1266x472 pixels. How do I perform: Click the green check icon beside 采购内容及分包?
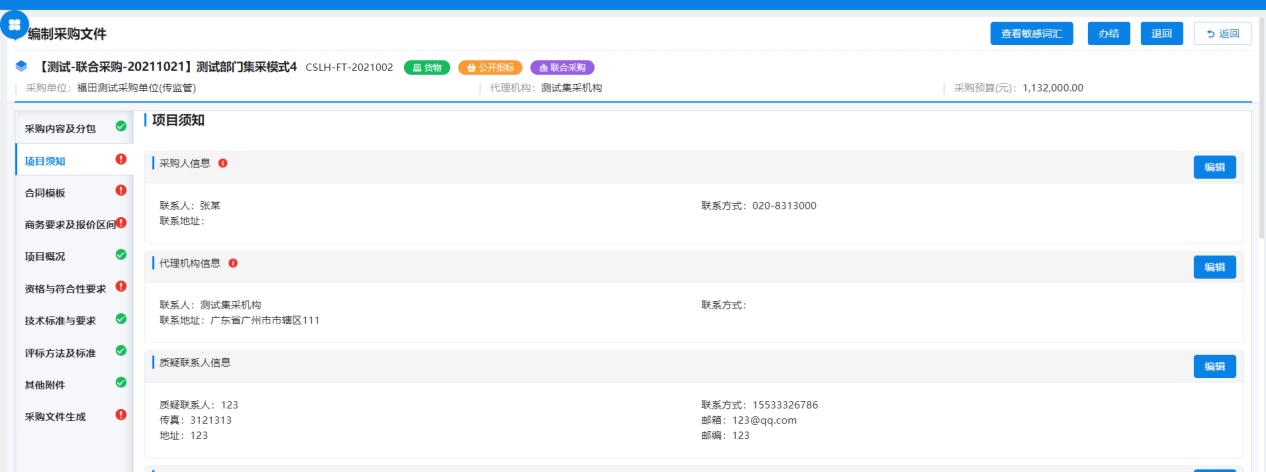[x=121, y=127]
